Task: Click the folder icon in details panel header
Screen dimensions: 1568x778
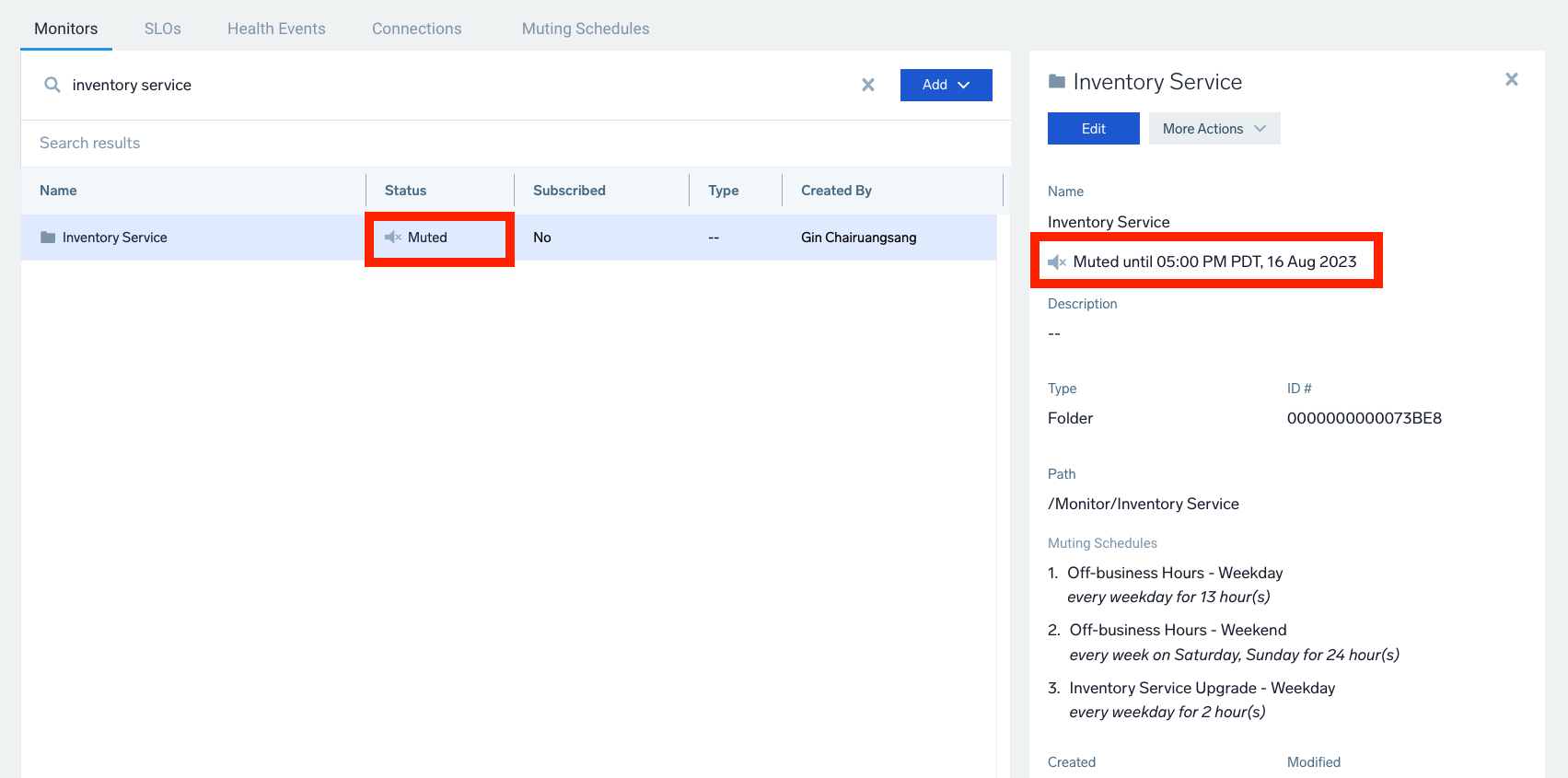Action: 1057,82
